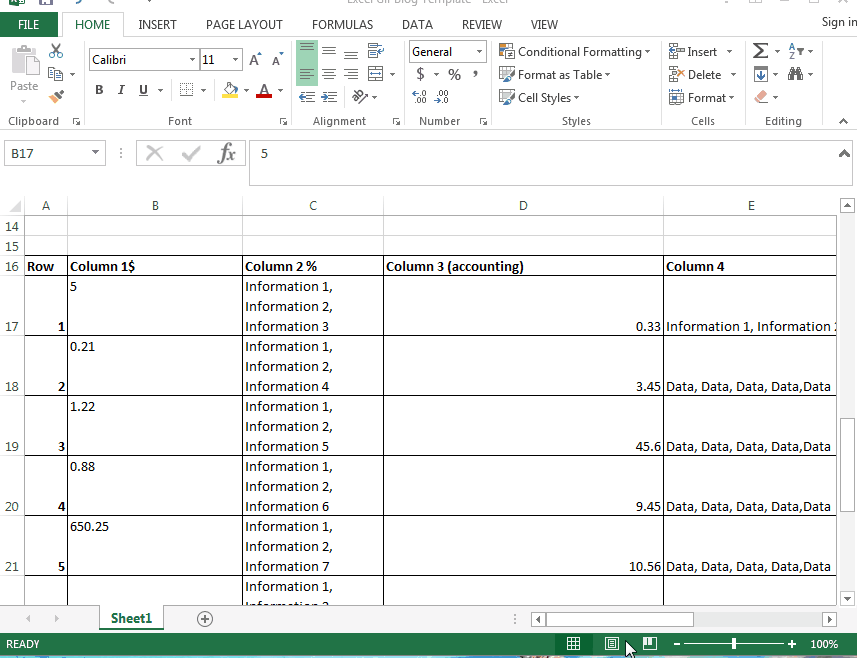Set Bottom Align vertical alignment
Screen dimensions: 857x658
point(351,53)
